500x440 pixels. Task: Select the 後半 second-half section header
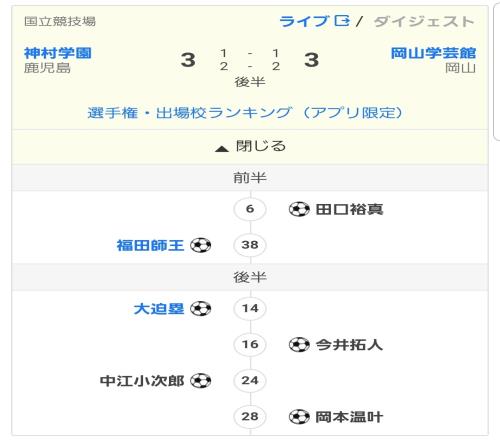point(250,277)
